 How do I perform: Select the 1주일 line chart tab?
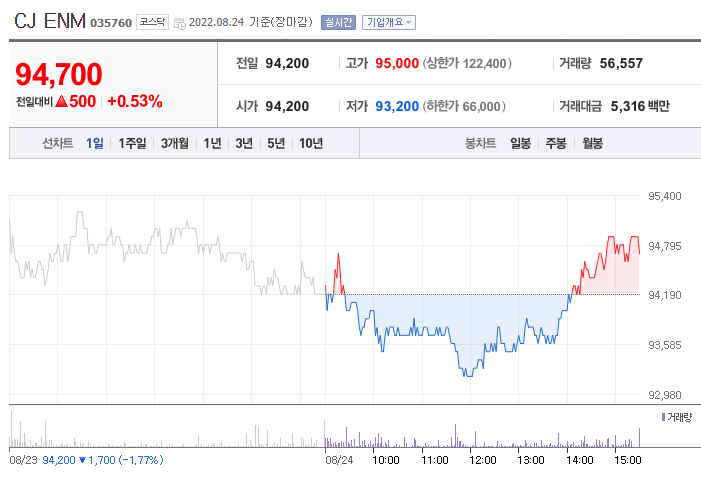point(132,143)
